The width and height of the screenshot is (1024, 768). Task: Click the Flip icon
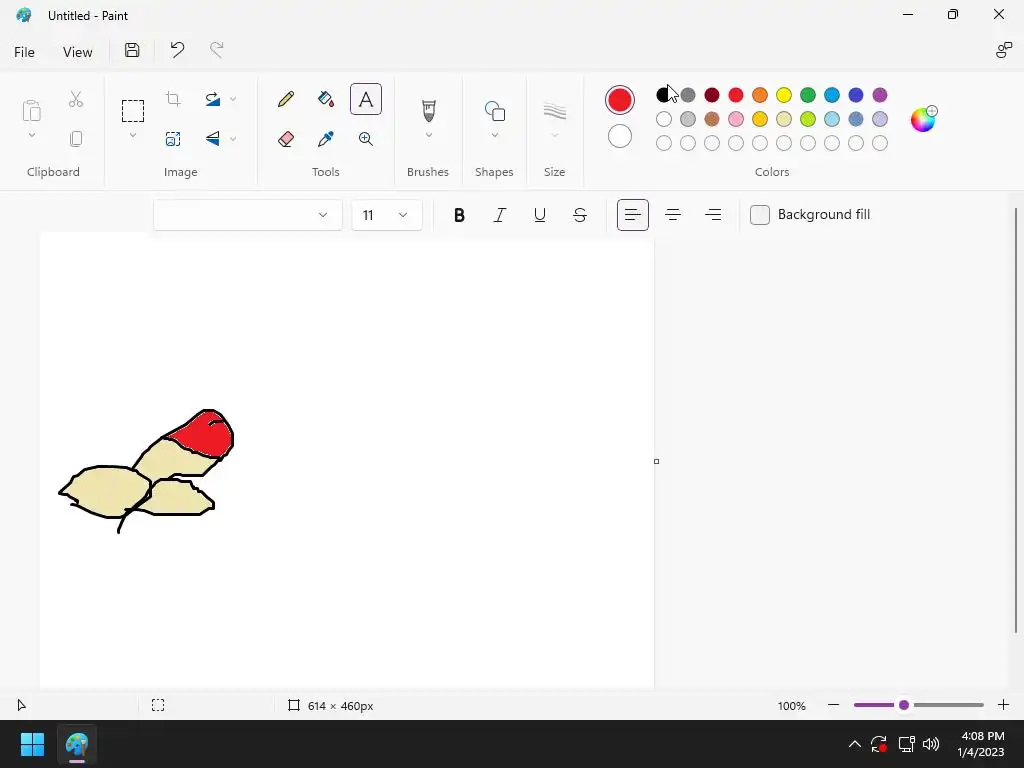pyautogui.click(x=213, y=138)
